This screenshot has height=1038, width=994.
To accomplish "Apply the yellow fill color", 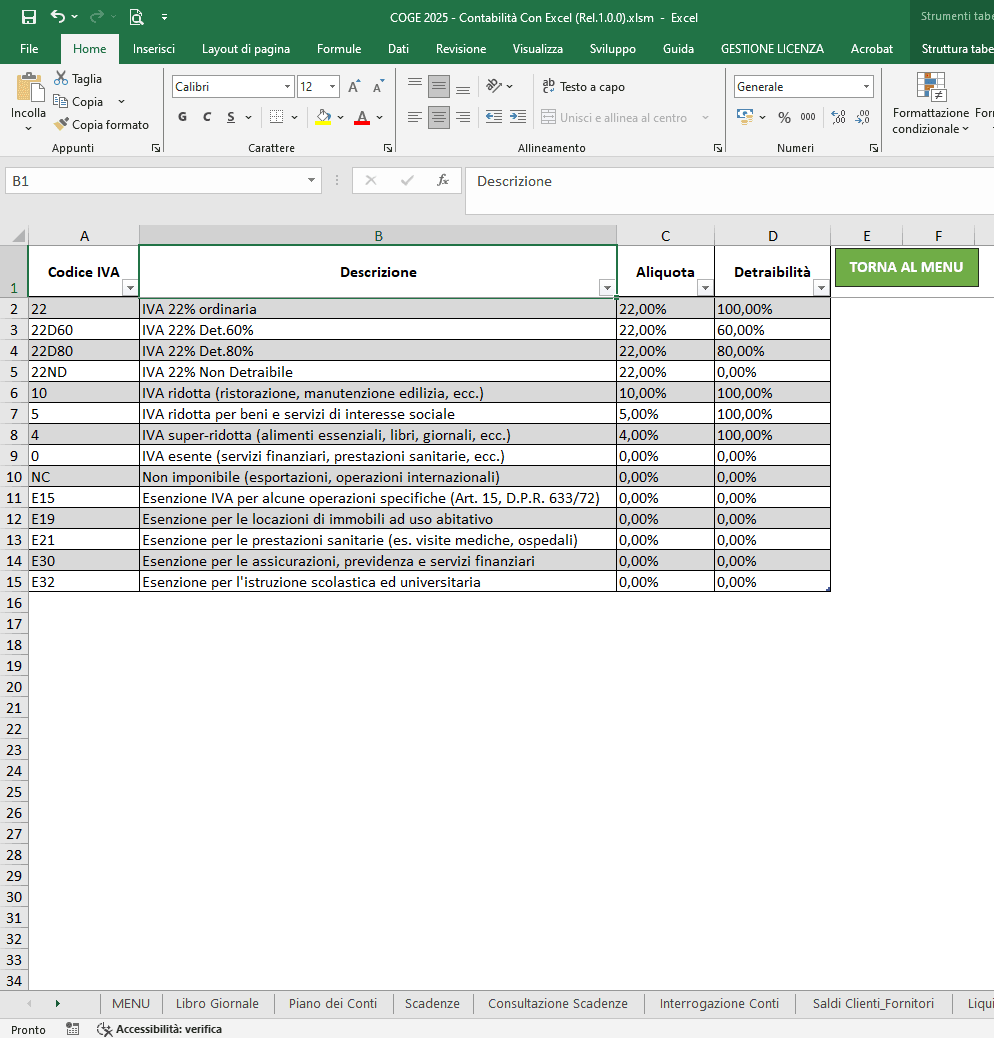I will [x=323, y=117].
